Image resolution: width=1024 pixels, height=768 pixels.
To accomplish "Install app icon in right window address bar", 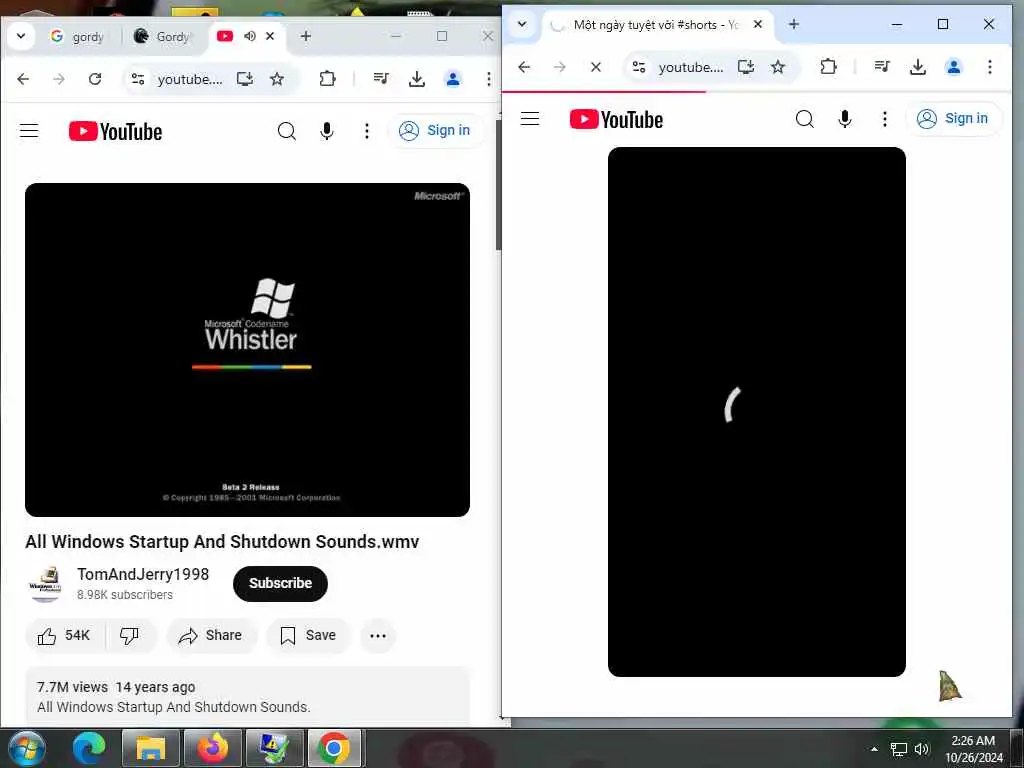I will 746,67.
